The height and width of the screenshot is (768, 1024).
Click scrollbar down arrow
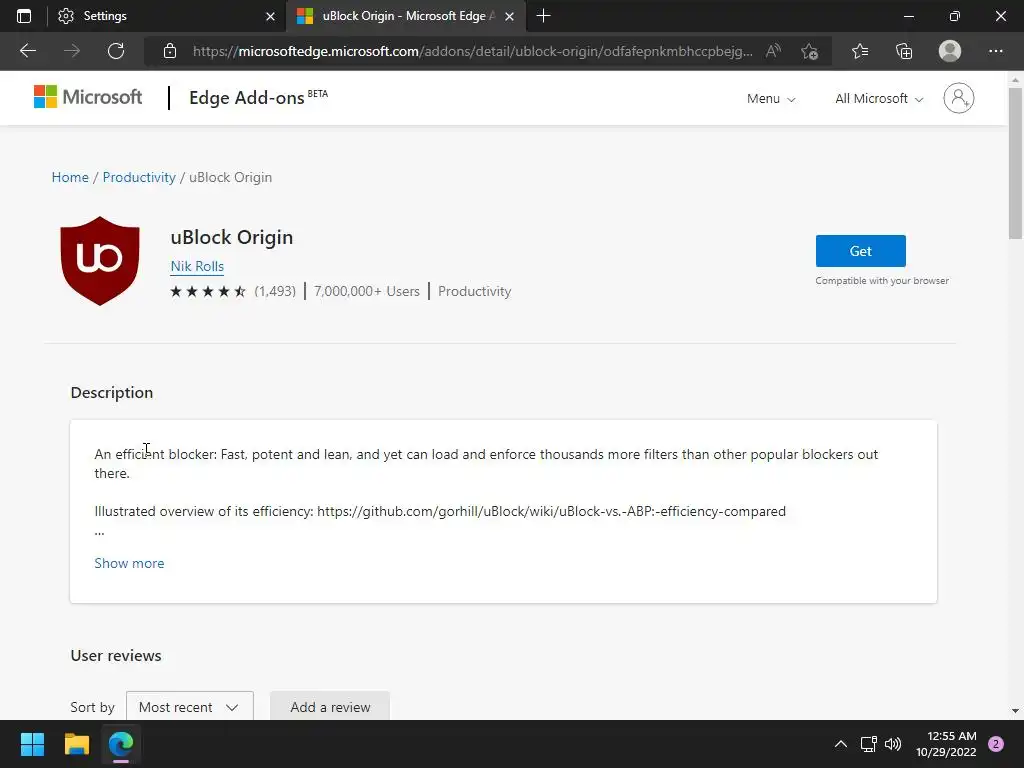1015,711
